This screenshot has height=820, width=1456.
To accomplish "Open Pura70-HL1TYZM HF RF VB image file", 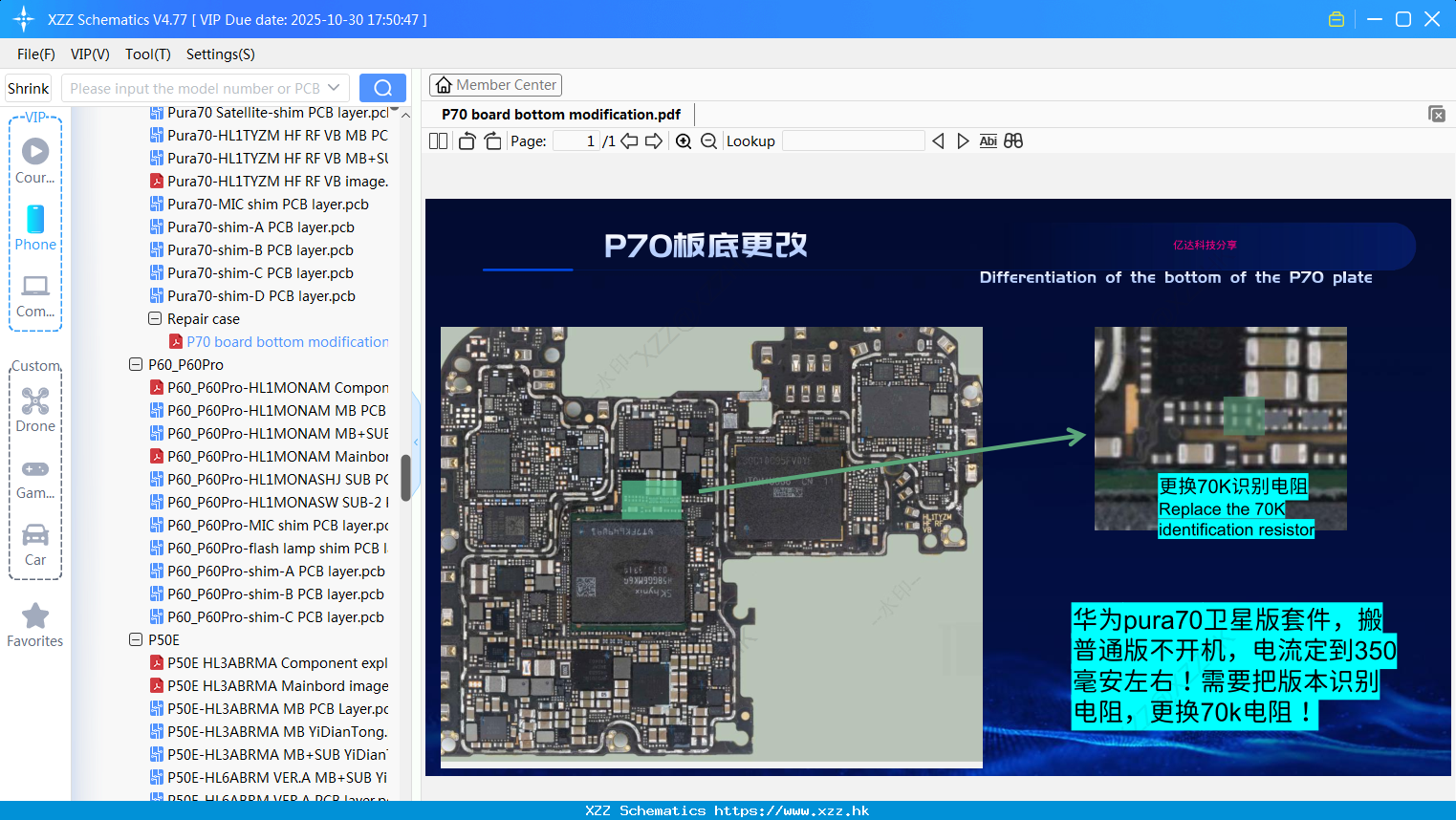I will [x=269, y=182].
